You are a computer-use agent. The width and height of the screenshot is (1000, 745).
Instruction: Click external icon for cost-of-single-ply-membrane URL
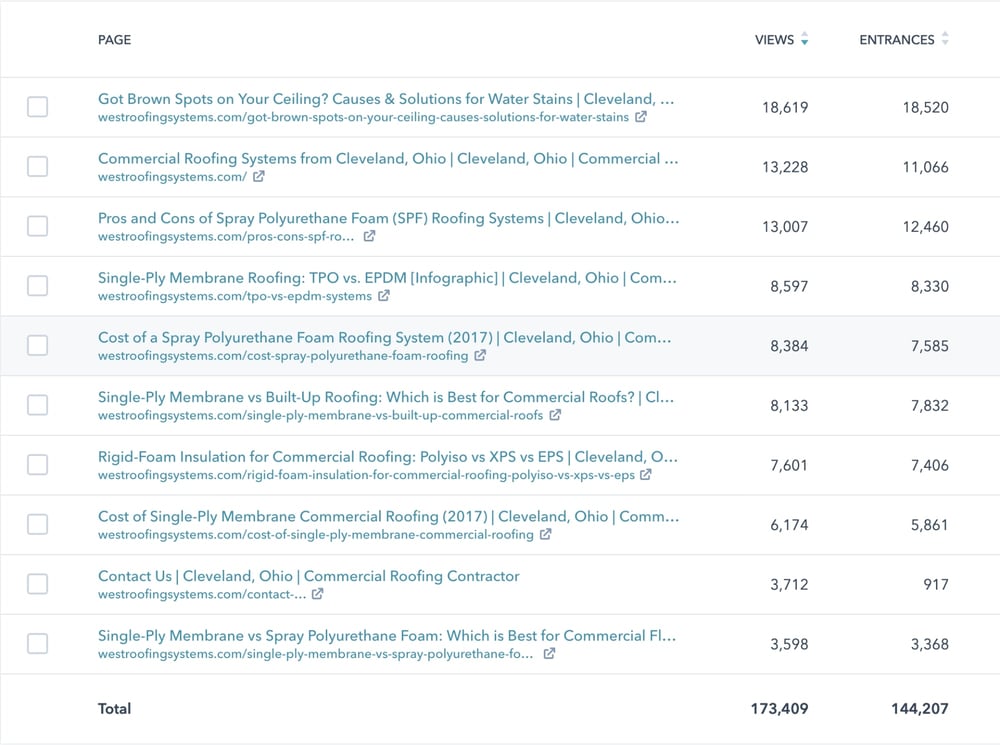[545, 535]
